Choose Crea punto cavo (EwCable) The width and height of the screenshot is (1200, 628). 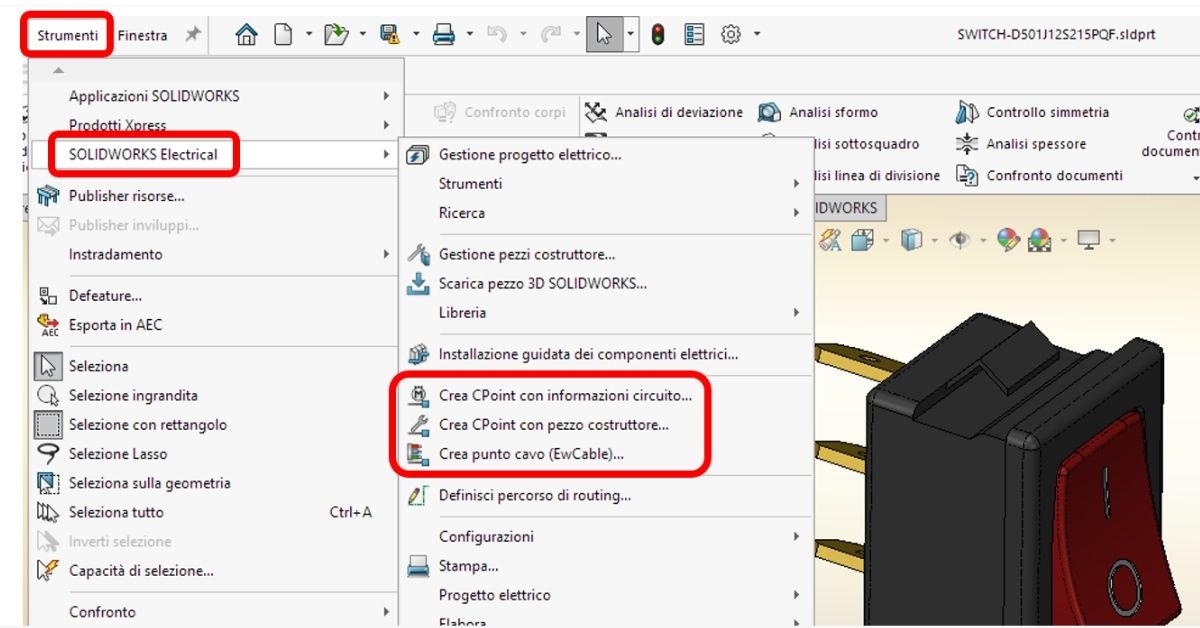tap(530, 454)
